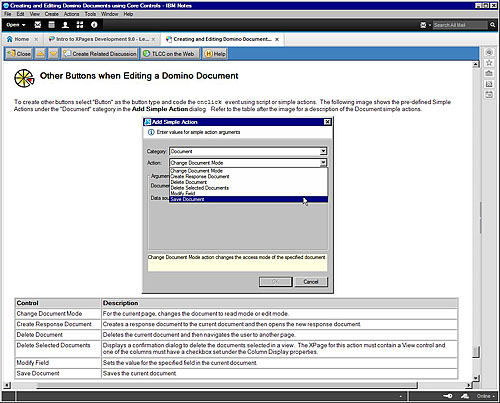Click the sidebar tray icon
This screenshot has height=403, width=500.
point(489,73)
